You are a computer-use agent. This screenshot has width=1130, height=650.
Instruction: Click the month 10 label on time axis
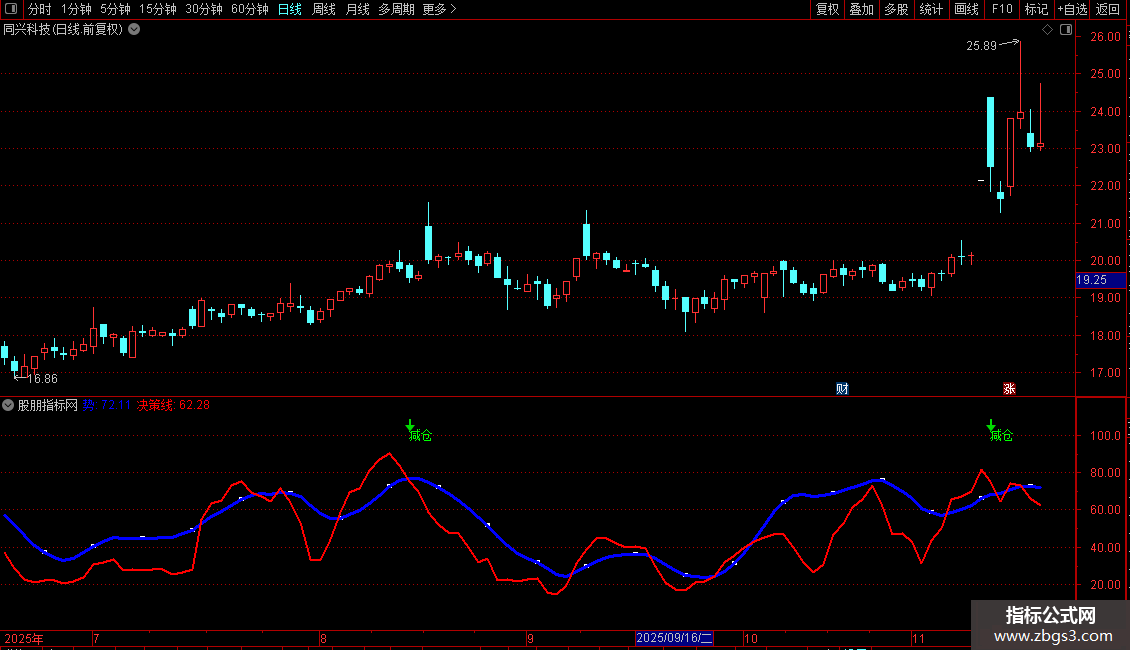point(751,638)
